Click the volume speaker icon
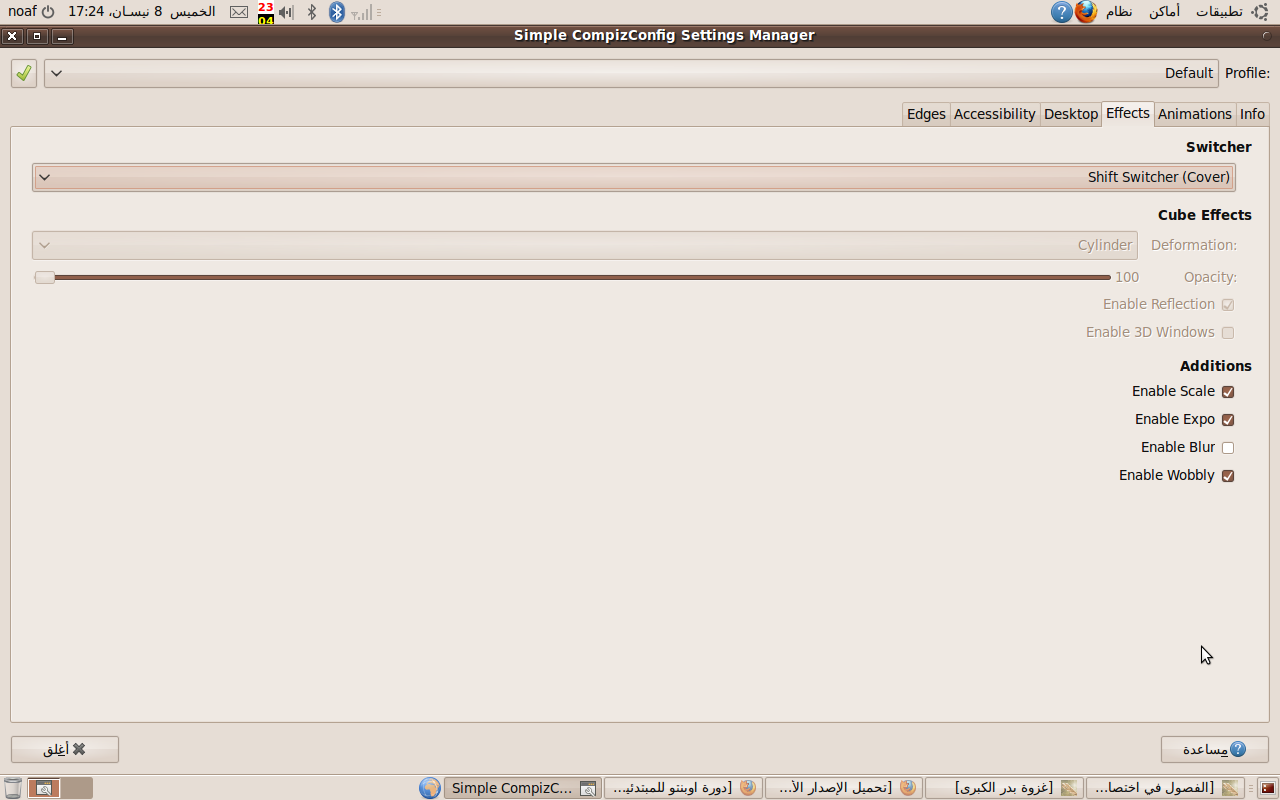This screenshot has width=1280, height=800. pyautogui.click(x=286, y=12)
